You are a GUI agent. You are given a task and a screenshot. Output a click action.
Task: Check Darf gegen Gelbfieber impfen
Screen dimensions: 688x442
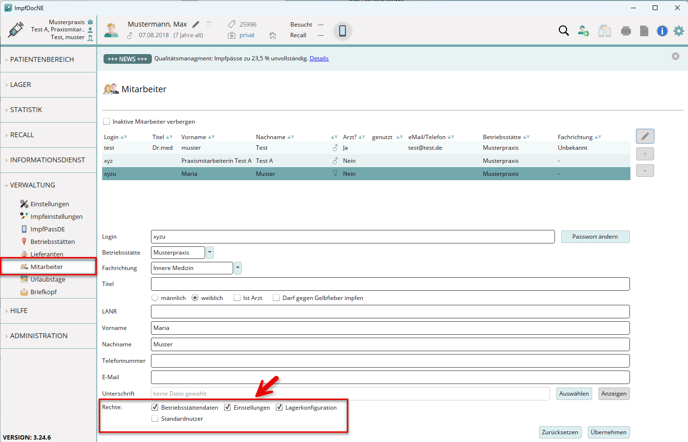pyautogui.click(x=276, y=298)
